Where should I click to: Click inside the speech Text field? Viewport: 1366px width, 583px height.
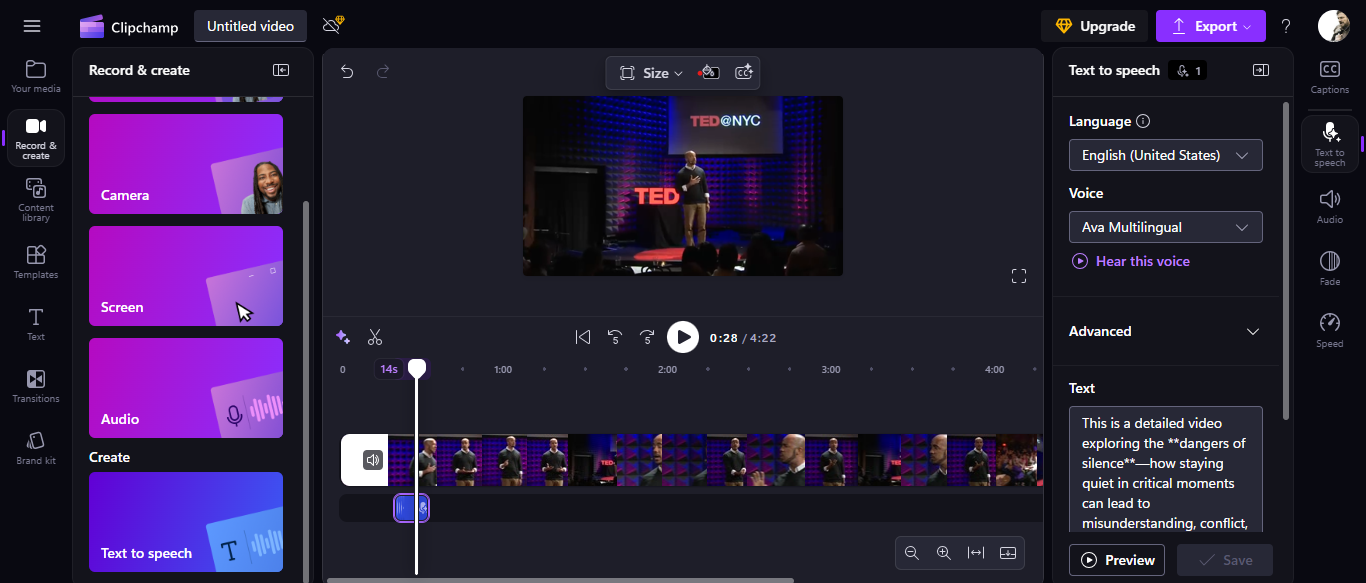(1165, 470)
